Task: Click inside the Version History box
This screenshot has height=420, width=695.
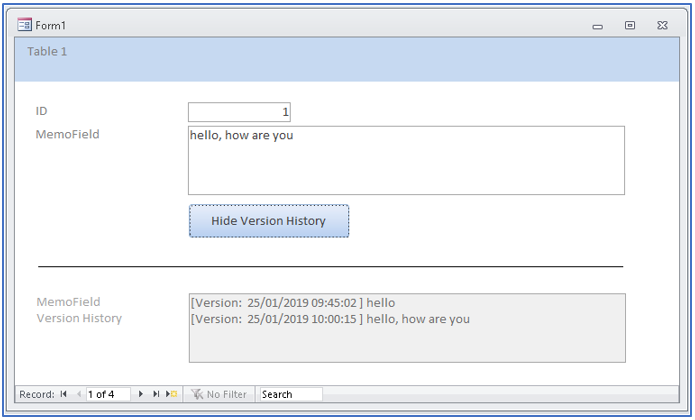Action: (x=407, y=328)
